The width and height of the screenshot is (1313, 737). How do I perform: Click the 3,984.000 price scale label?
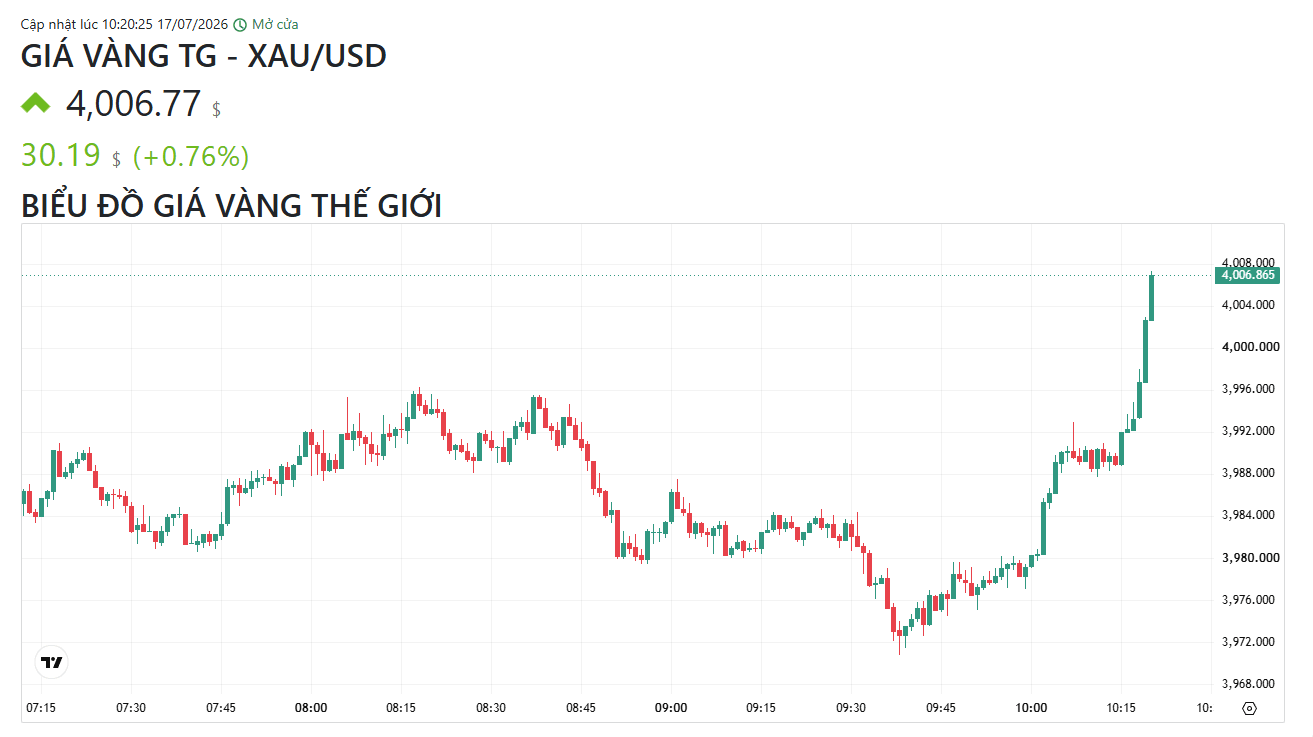pos(1250,515)
